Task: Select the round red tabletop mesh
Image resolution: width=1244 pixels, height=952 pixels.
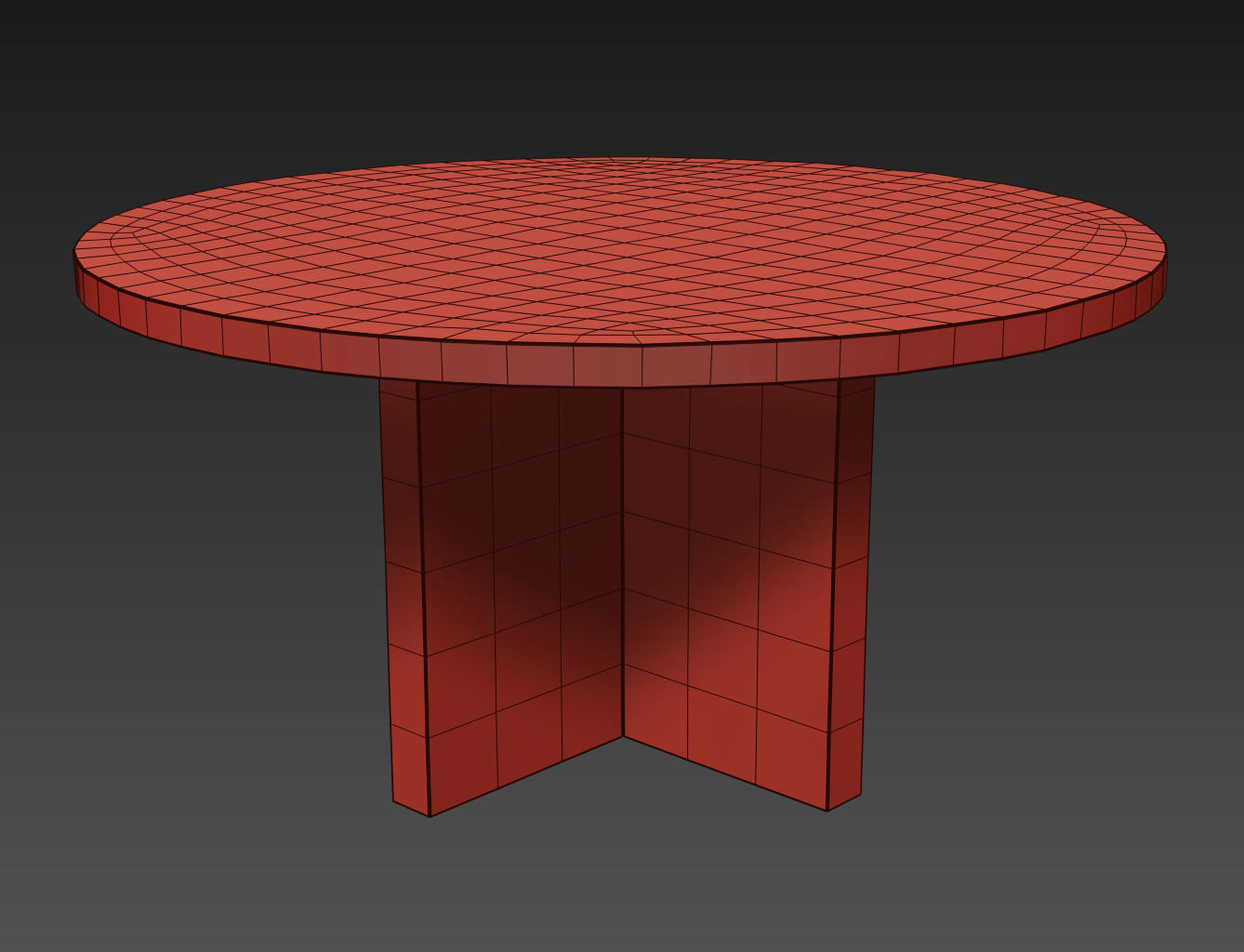Action: [620, 271]
